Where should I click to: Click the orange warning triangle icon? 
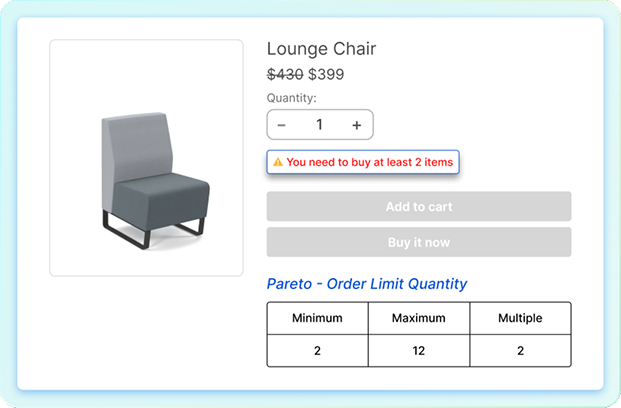point(278,162)
